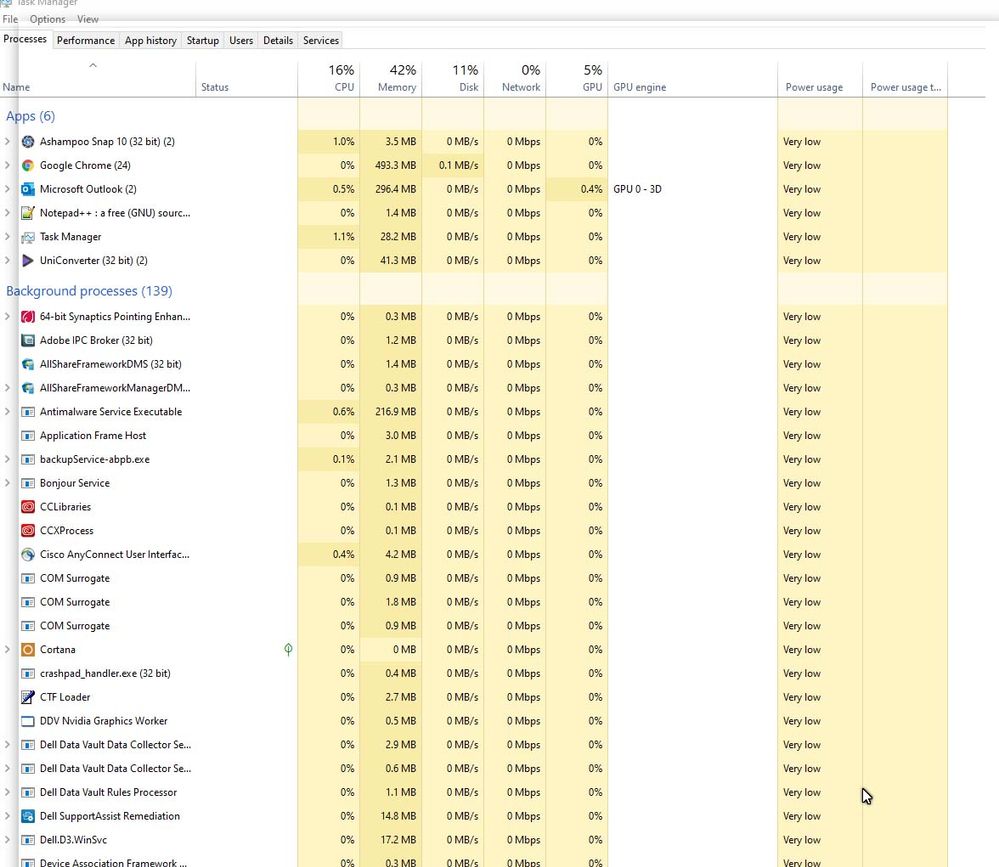Click the Google Chrome process icon
Screen dimensions: 999x867
point(27,166)
